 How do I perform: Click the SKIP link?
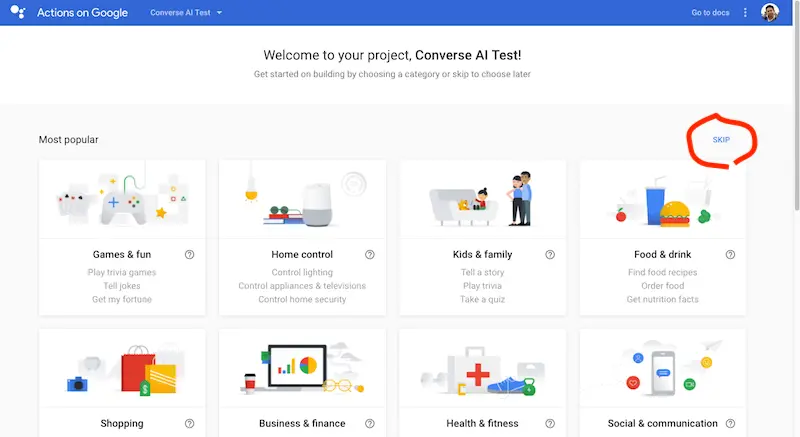tap(721, 140)
